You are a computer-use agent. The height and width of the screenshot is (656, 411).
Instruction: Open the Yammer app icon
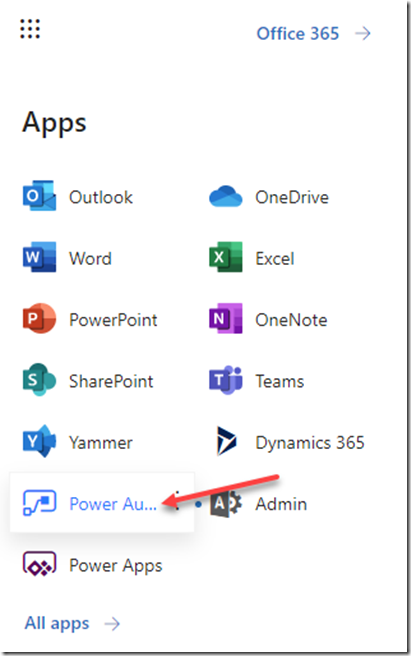39,441
